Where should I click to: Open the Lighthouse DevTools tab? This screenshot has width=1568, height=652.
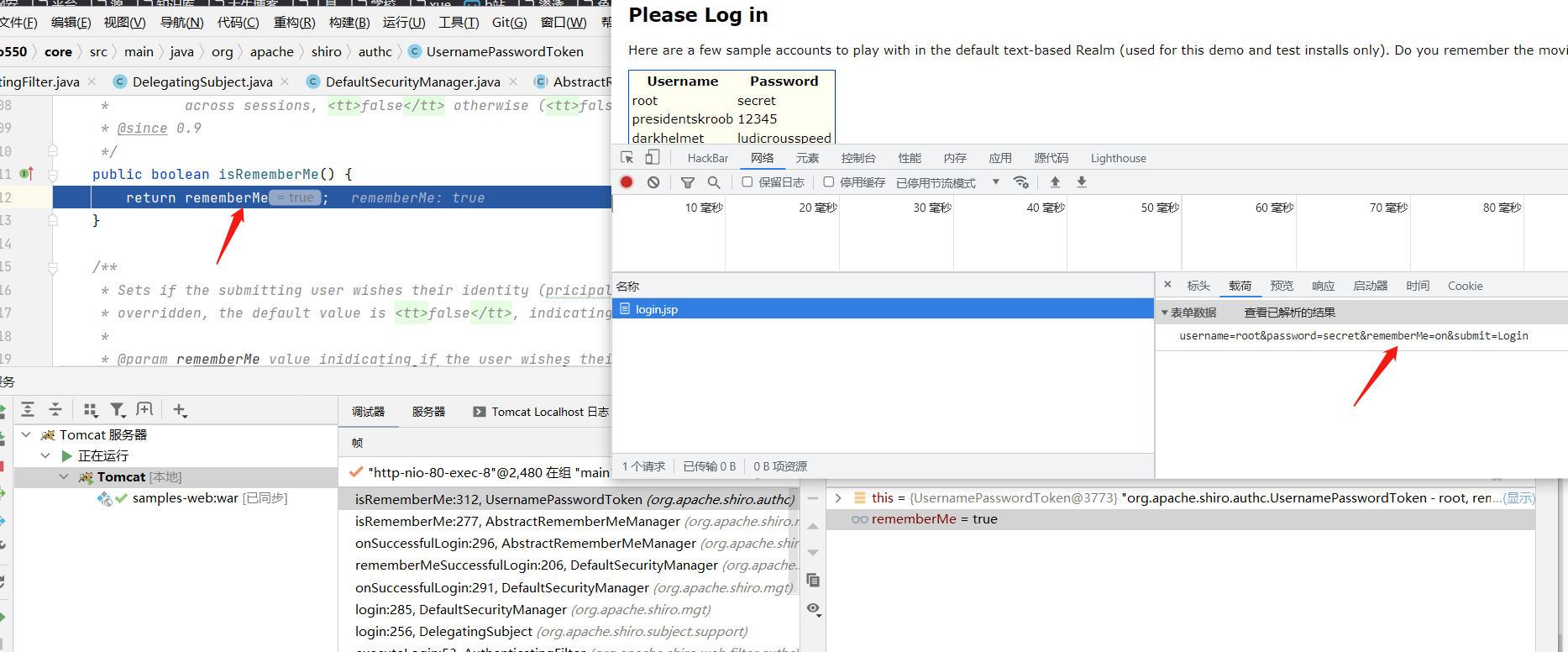1118,158
